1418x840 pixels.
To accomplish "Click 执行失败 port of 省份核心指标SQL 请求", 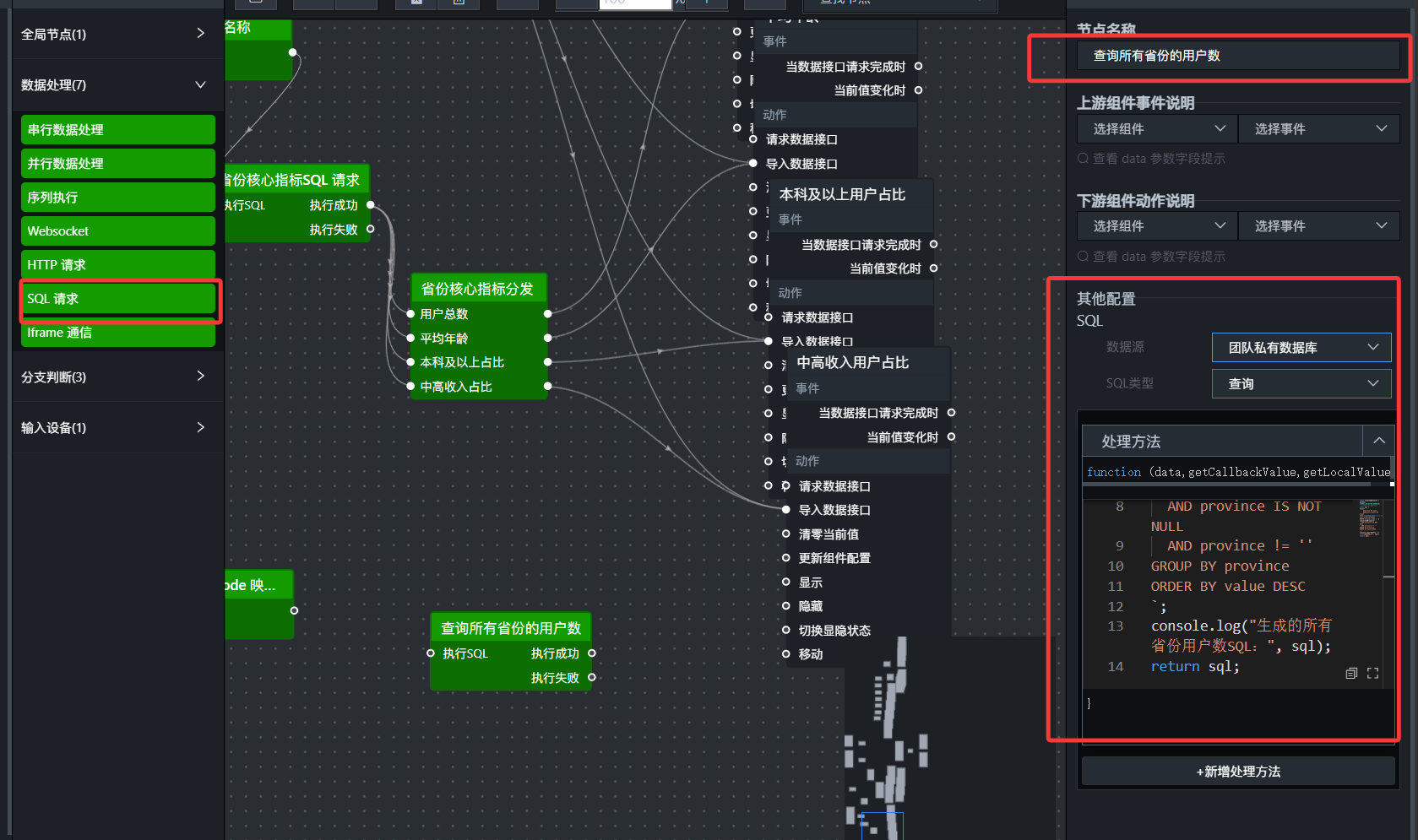I will pos(370,229).
